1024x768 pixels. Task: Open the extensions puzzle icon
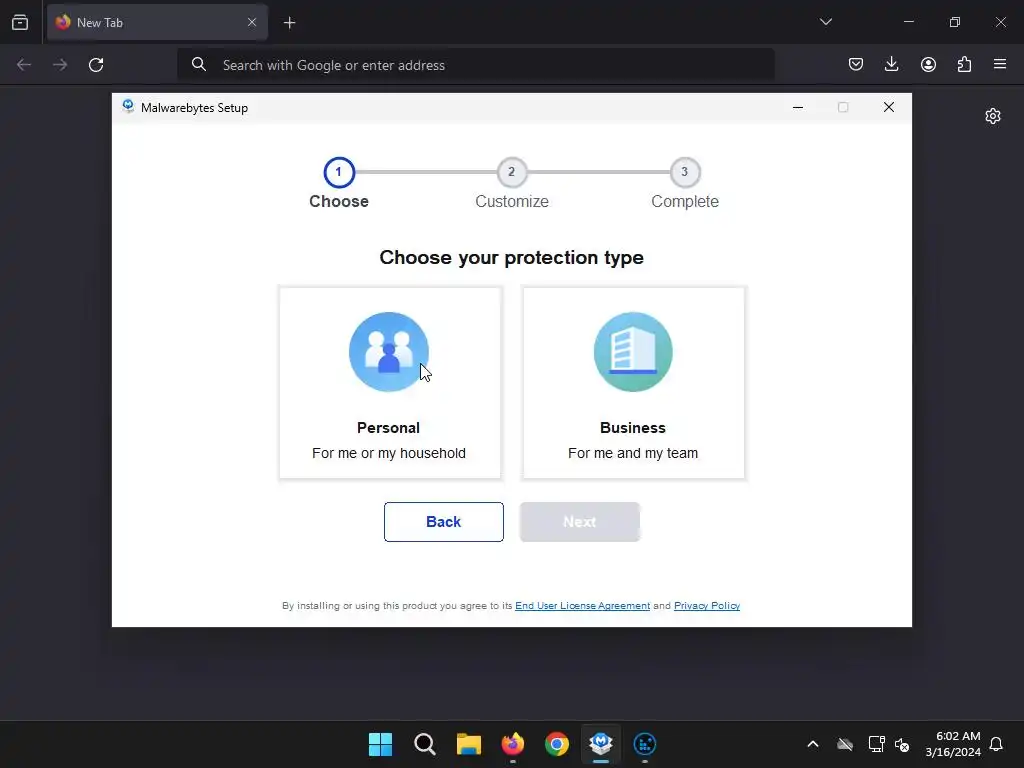964,64
